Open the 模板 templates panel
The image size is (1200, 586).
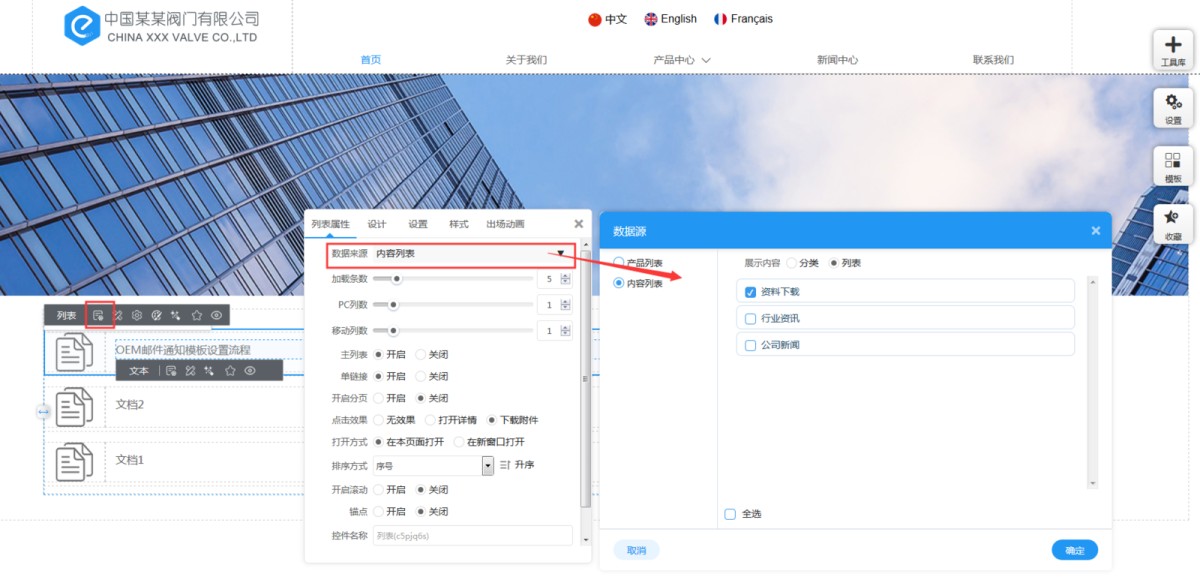(x=1173, y=165)
